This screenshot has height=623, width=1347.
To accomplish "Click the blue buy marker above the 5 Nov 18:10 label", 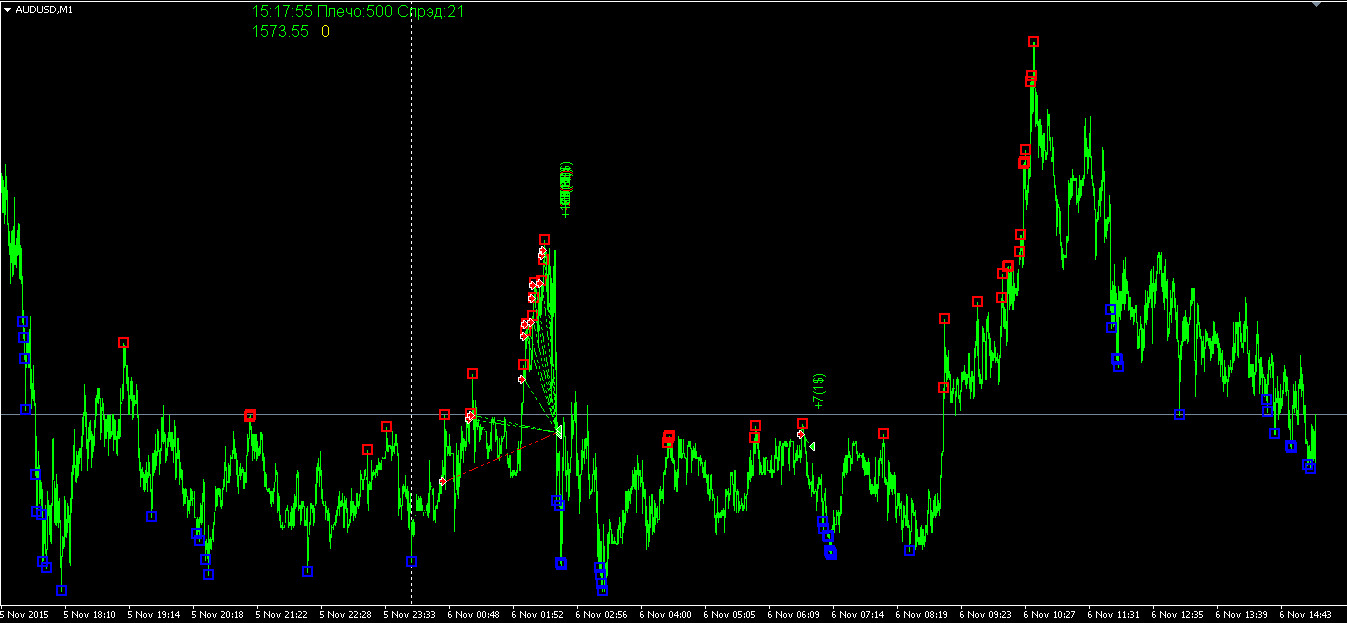I will point(61,590).
